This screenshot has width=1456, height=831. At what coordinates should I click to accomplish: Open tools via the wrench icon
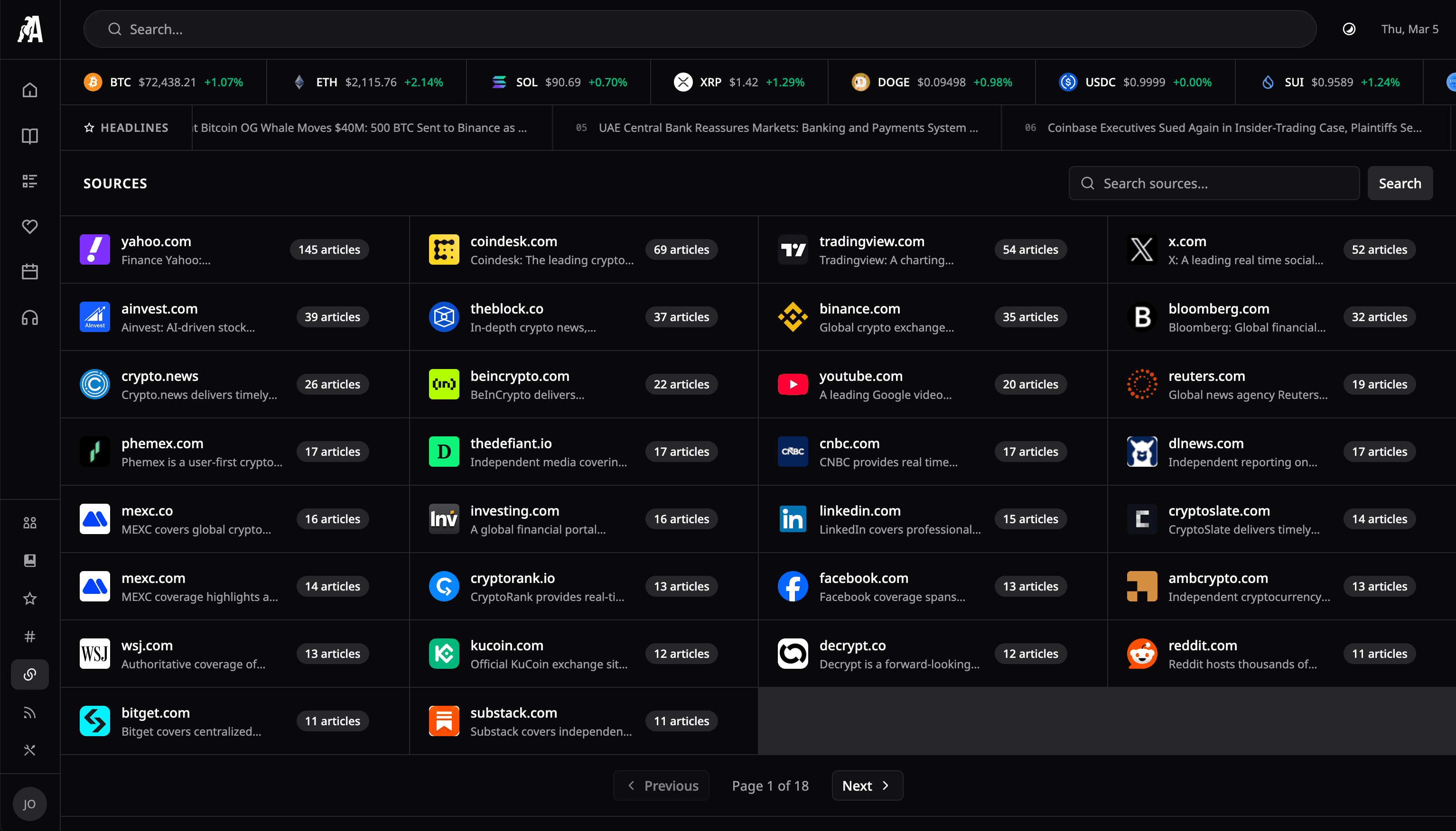pyautogui.click(x=29, y=750)
